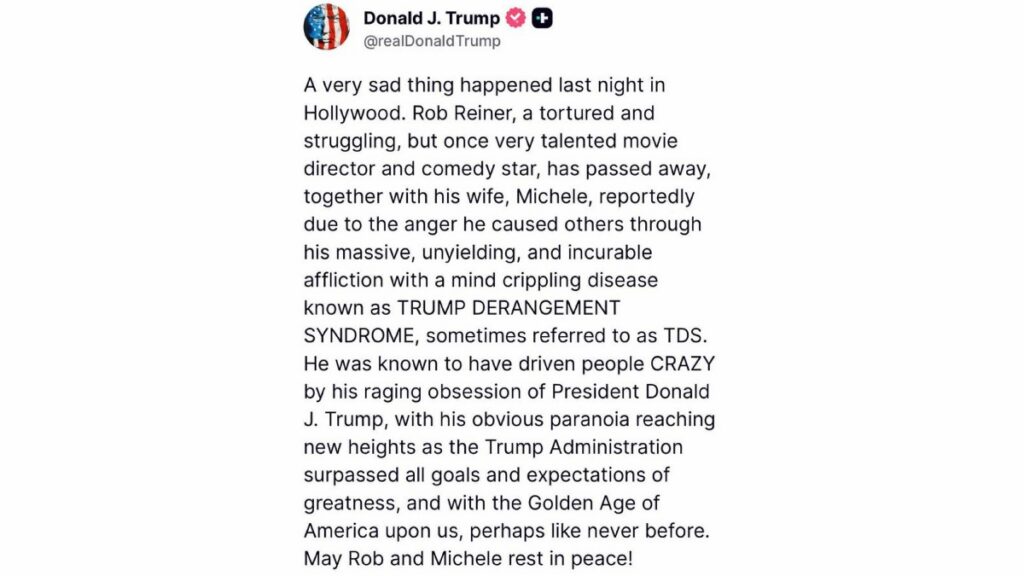Image resolution: width=1024 pixels, height=576 pixels.
Task: Click the display name Donald J. Trump
Action: (430, 18)
